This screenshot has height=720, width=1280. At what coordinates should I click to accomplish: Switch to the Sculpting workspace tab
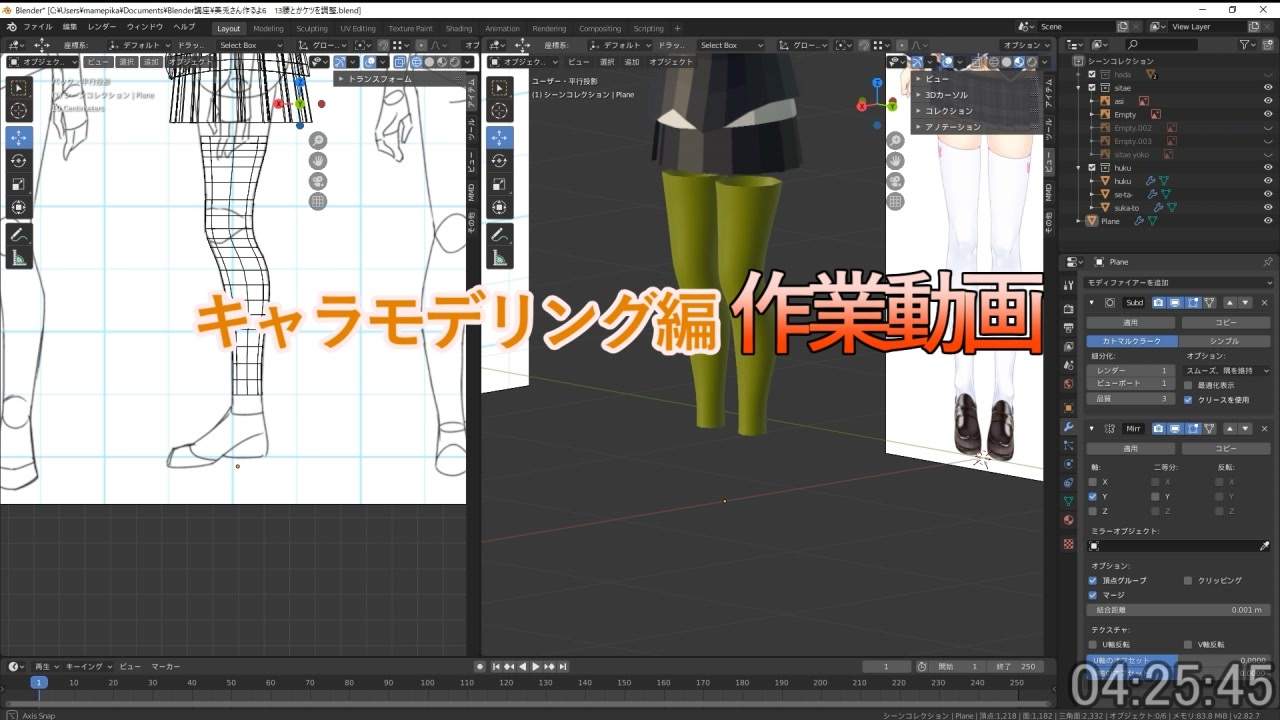[311, 29]
